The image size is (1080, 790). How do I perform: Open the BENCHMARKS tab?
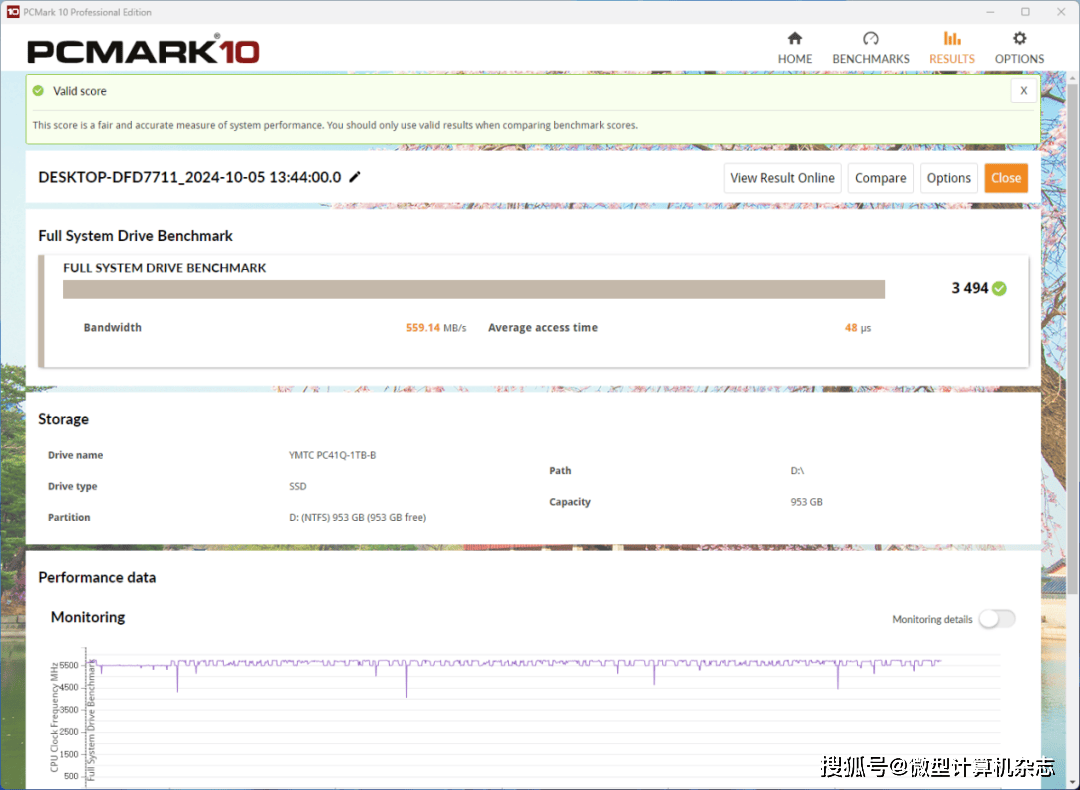(x=871, y=48)
